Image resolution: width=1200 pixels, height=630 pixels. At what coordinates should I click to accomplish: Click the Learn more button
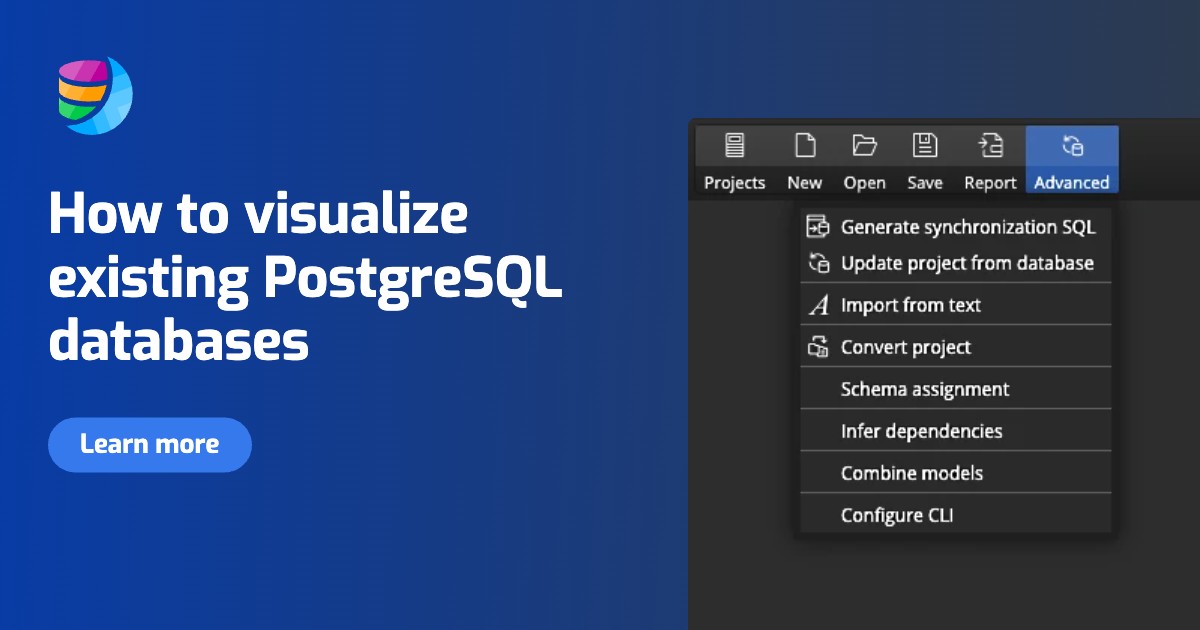(x=150, y=444)
